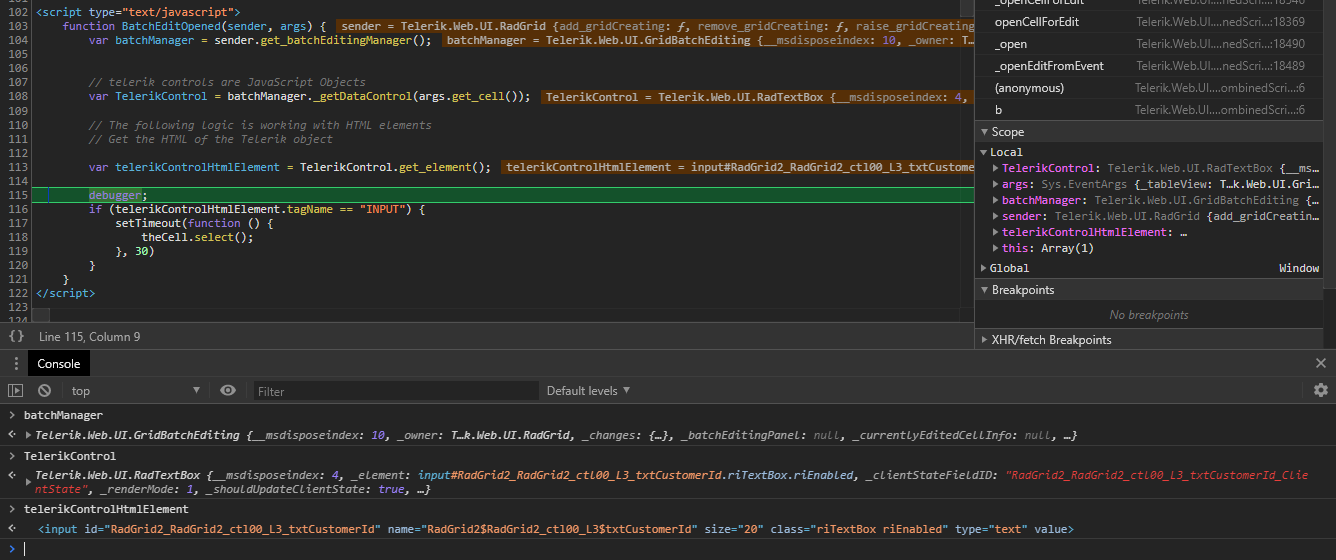This screenshot has width=1336, height=560.
Task: Collapse the Local scope group
Action: tap(984, 152)
